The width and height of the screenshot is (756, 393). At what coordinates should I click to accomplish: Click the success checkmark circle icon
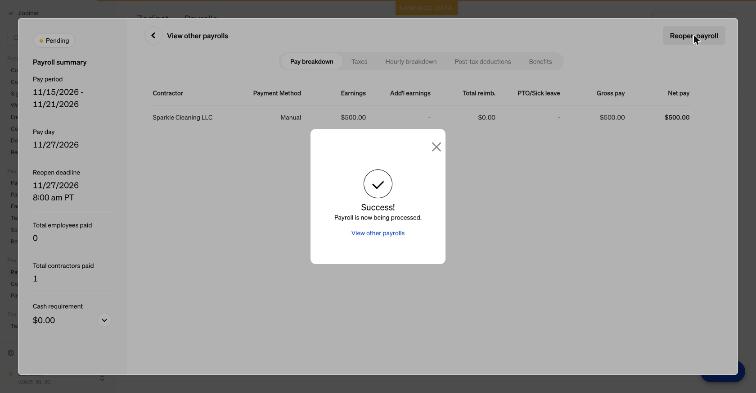click(x=378, y=184)
